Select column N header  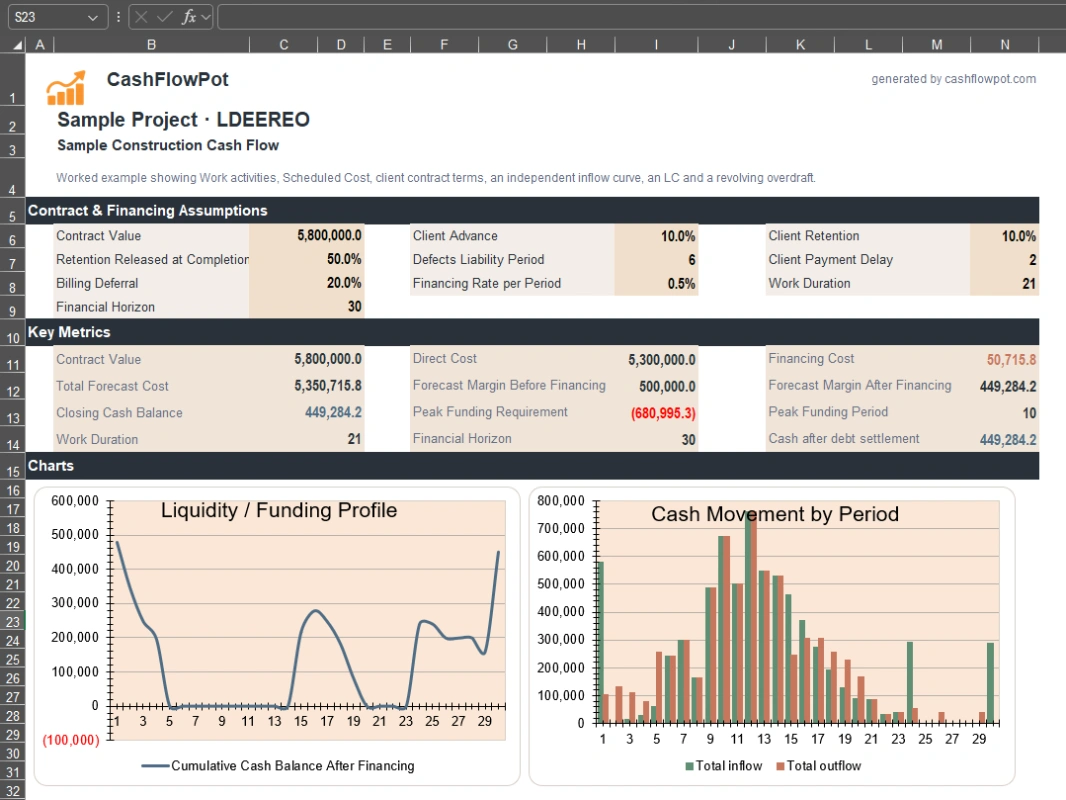pyautogui.click(x=1005, y=45)
